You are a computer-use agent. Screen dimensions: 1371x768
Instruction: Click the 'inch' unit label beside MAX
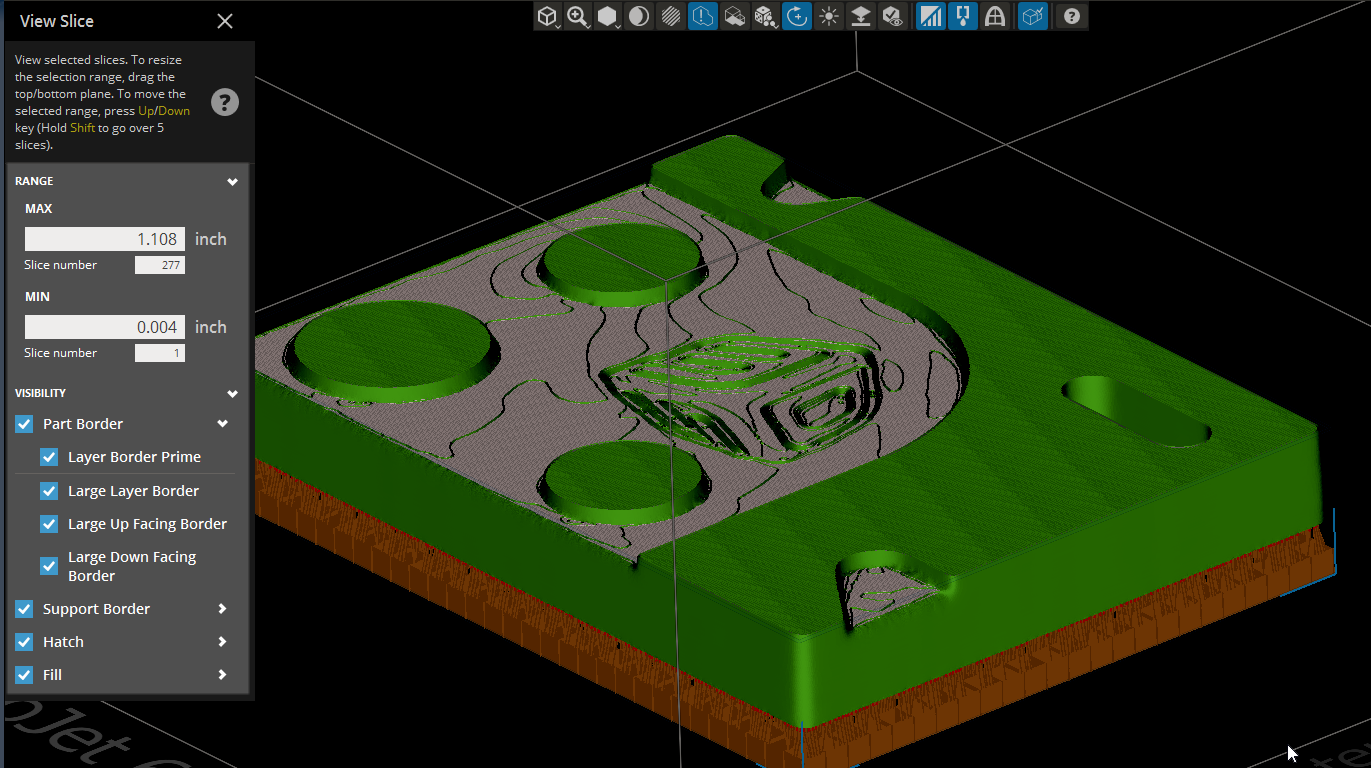pos(211,239)
